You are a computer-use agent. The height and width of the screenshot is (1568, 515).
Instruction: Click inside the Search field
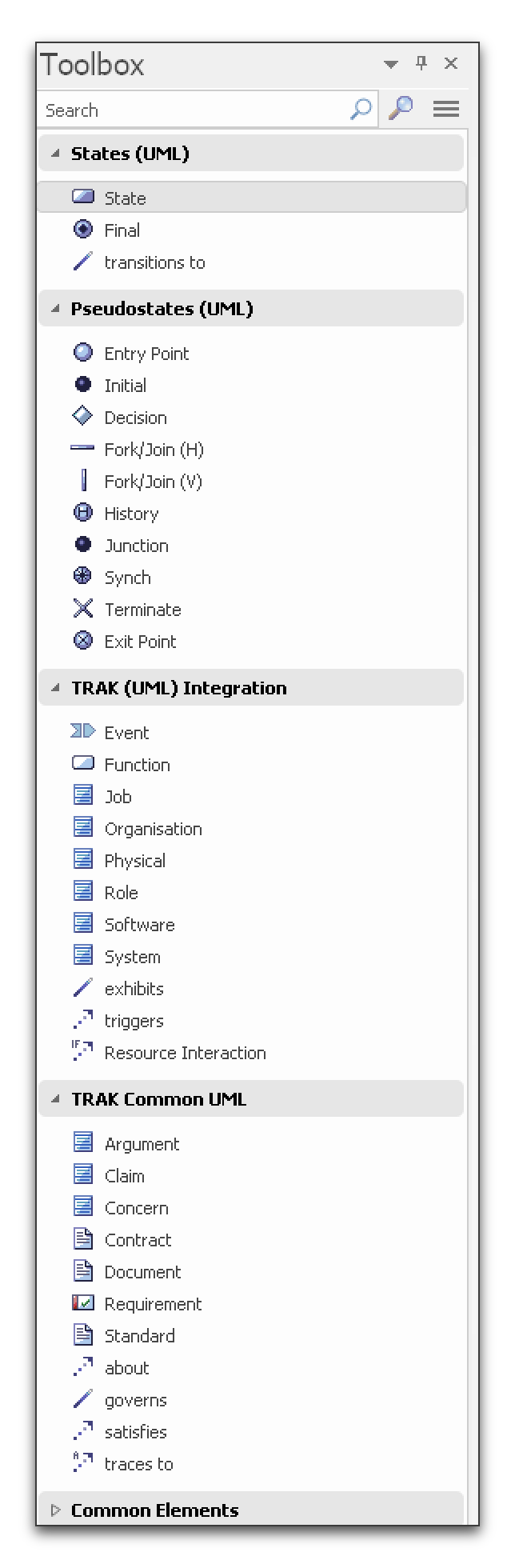[192, 110]
